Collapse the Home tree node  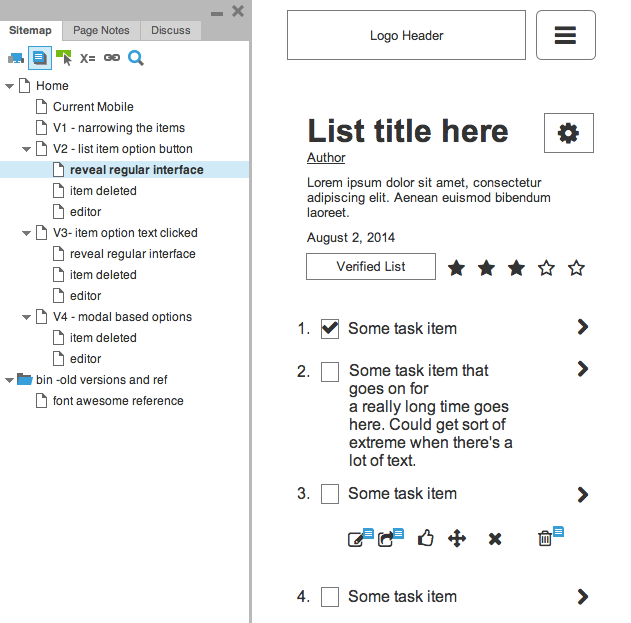click(x=10, y=86)
